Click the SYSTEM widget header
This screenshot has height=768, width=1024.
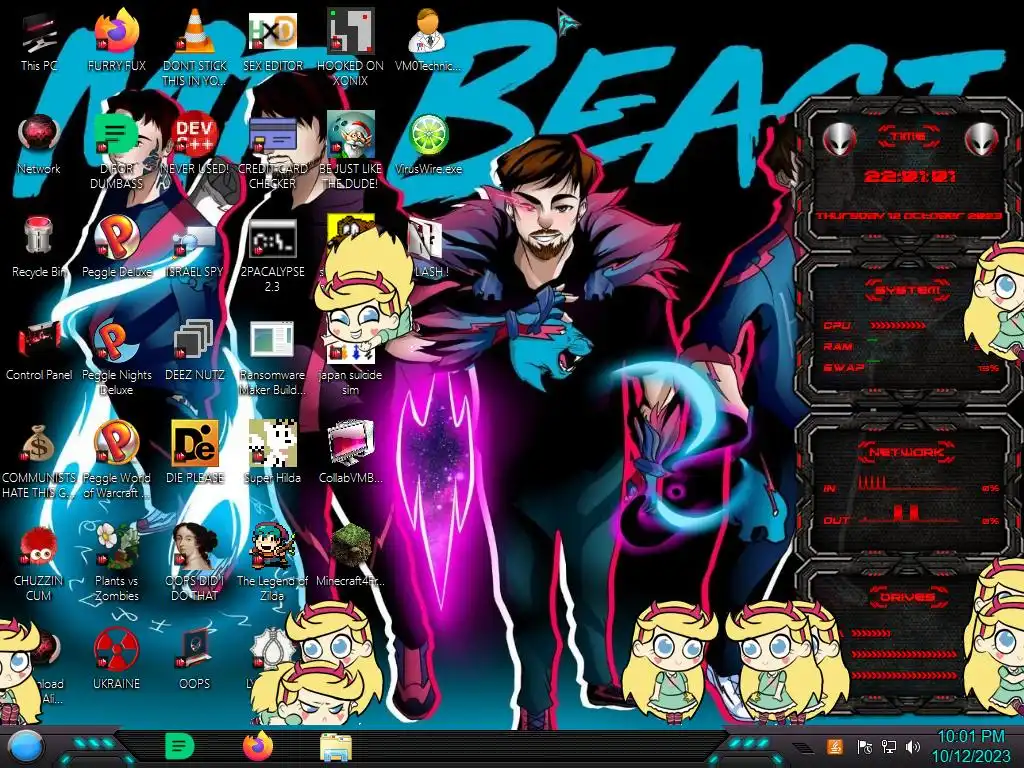[x=907, y=289]
